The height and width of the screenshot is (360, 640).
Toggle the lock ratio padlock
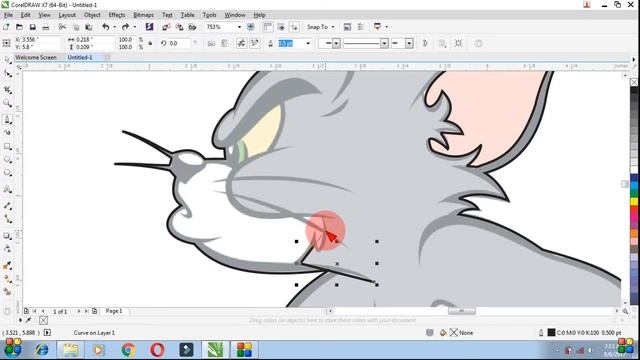pyautogui.click(x=151, y=43)
